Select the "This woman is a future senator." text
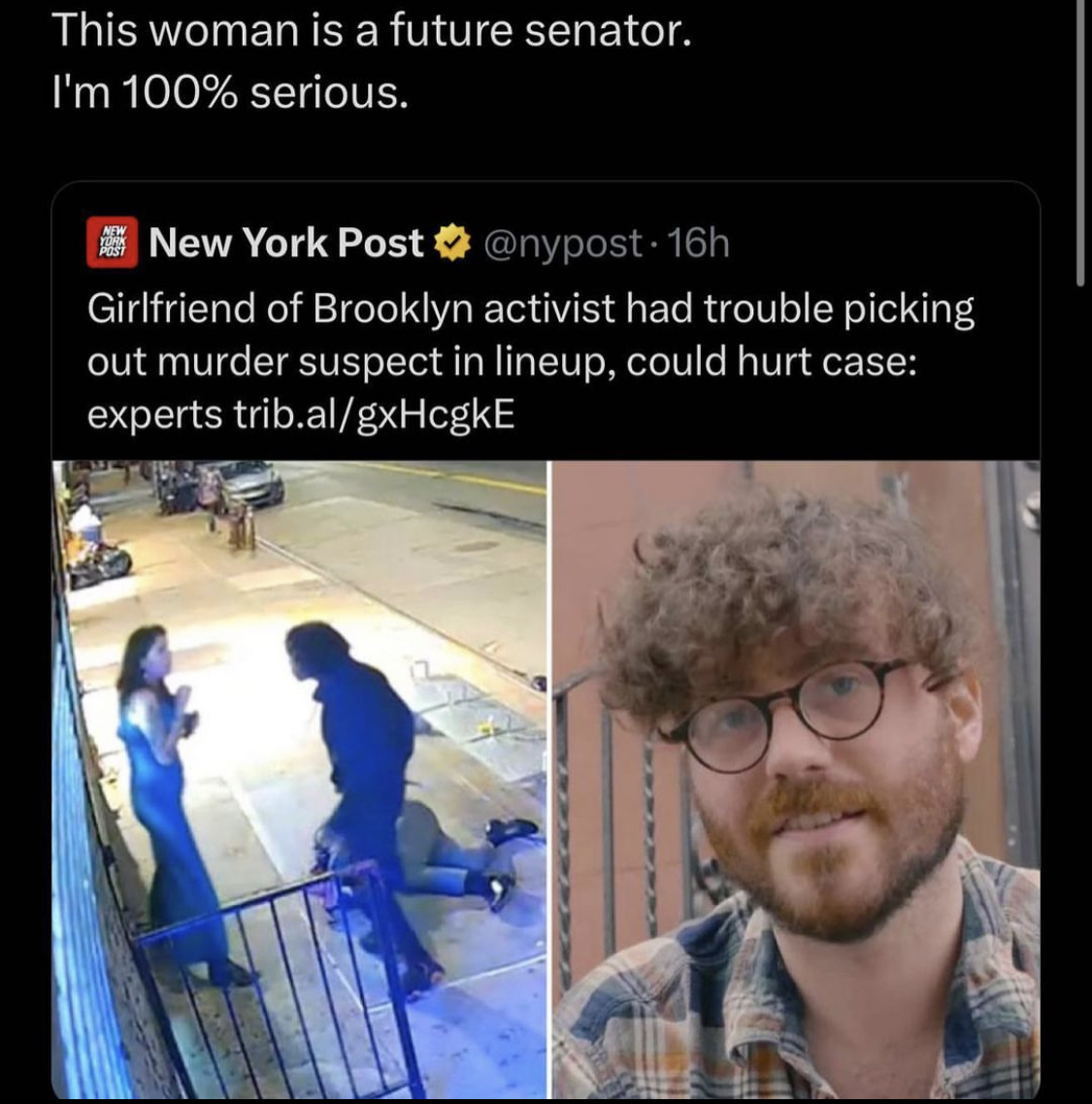 tap(372, 31)
